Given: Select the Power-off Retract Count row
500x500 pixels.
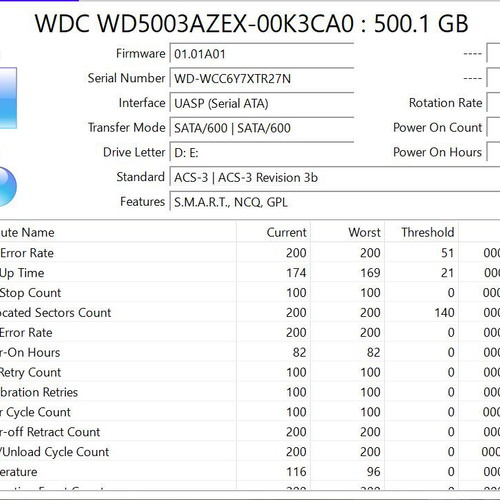Looking at the screenshot, I should click(250, 432).
